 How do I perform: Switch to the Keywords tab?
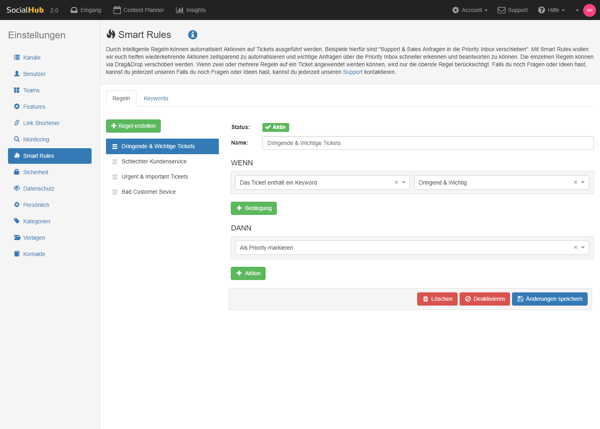156,99
